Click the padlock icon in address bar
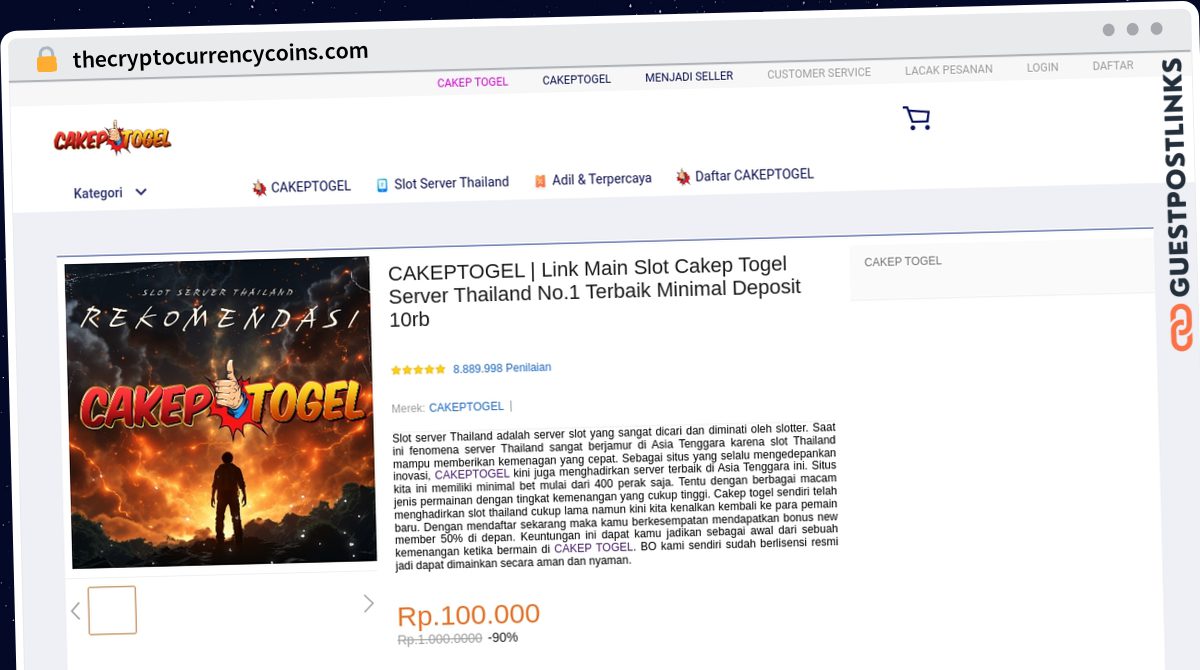 tap(47, 60)
